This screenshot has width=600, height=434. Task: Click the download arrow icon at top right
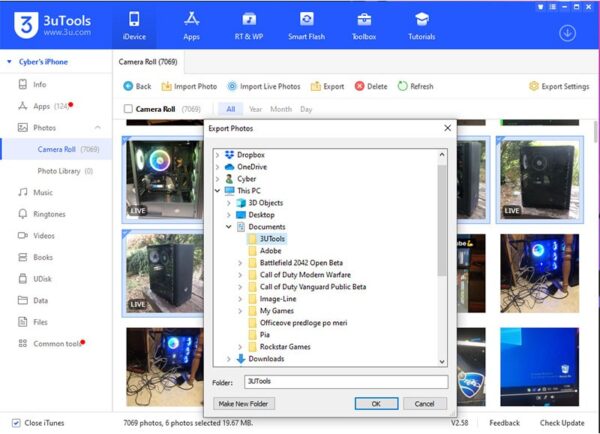coord(568,32)
